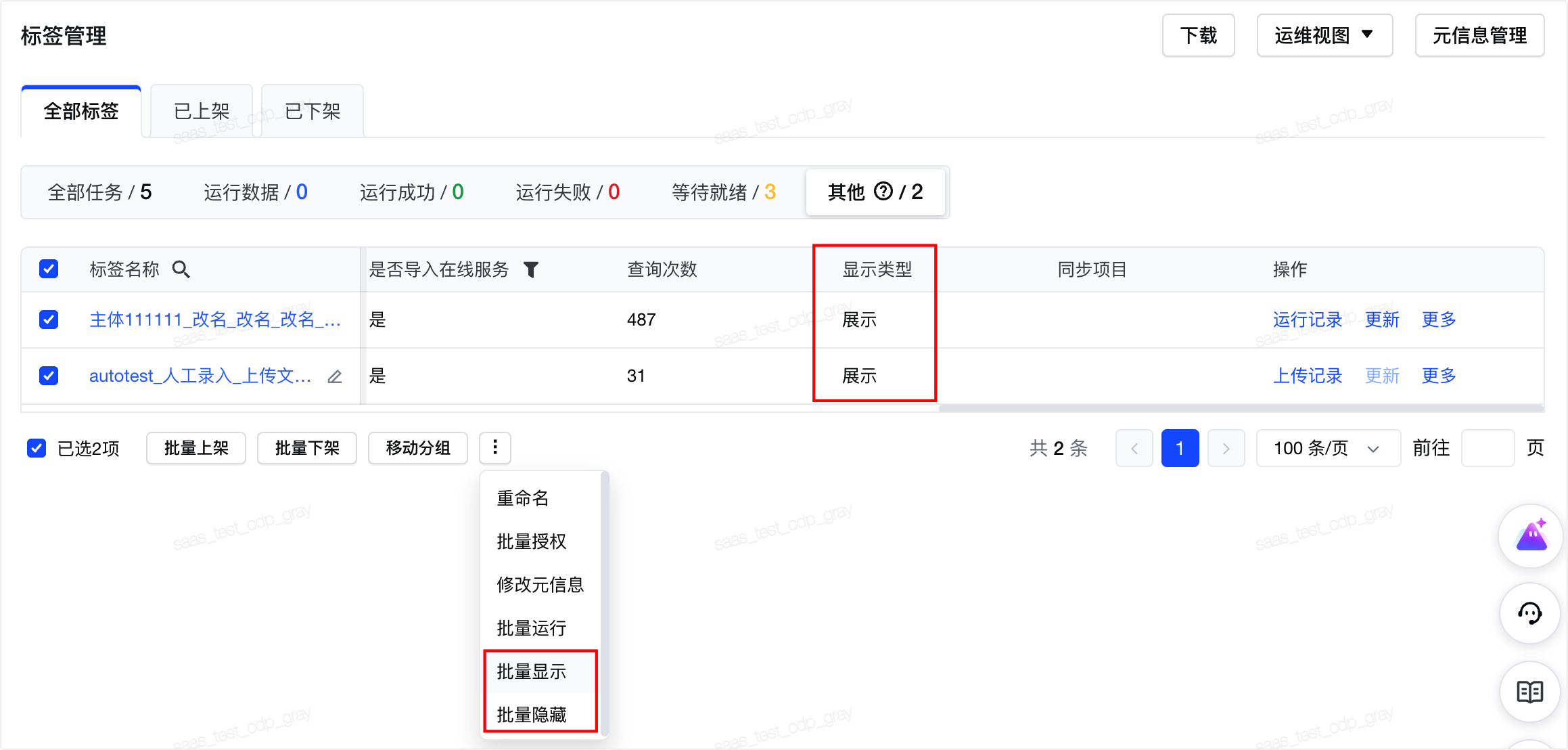The height and width of the screenshot is (750, 1568).
Task: Click the 移动分组 button
Action: 418,448
